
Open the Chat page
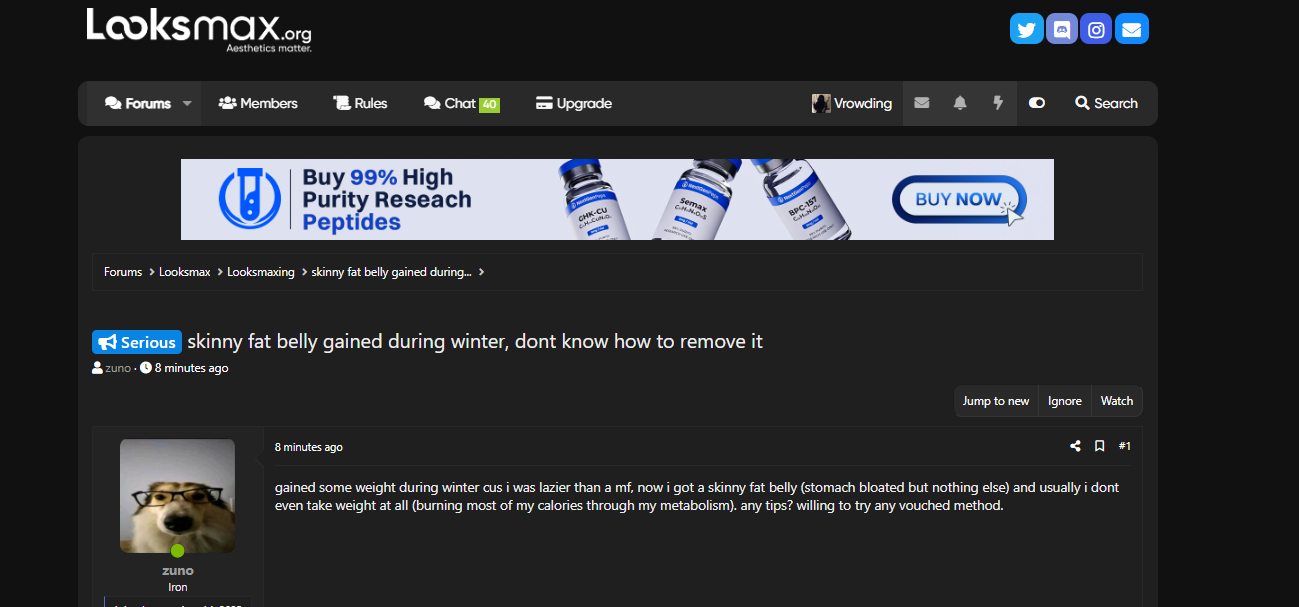[x=461, y=103]
